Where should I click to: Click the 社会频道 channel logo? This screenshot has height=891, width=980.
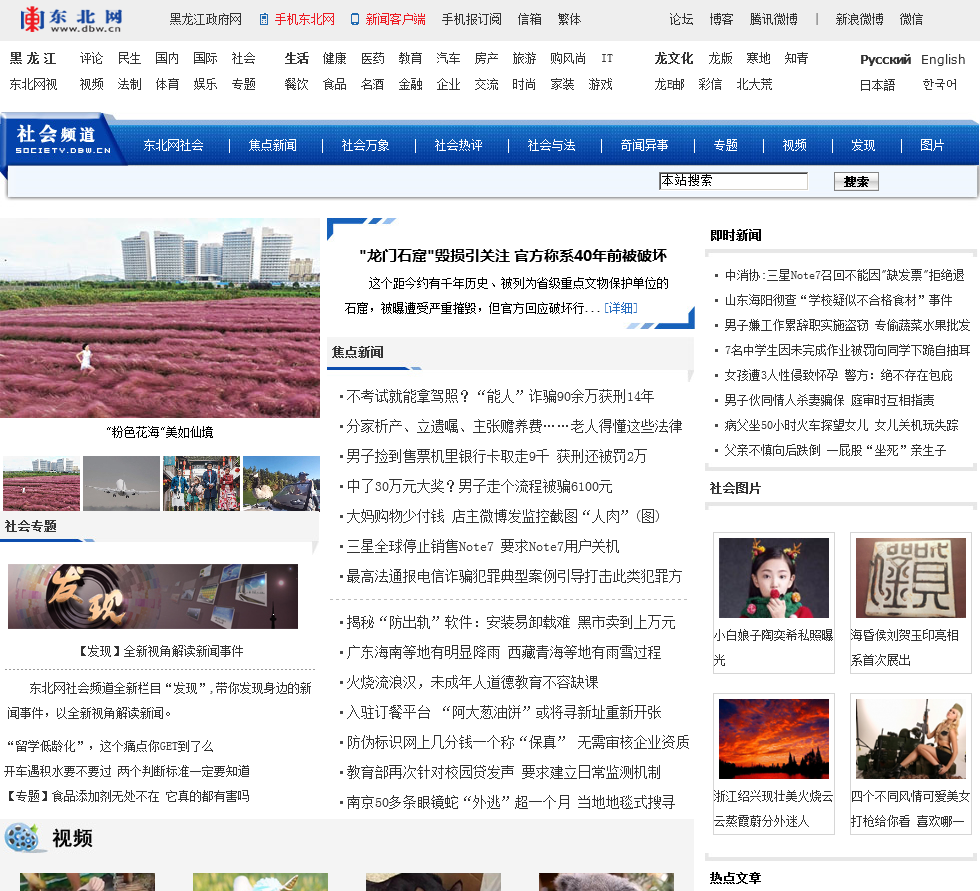point(58,139)
